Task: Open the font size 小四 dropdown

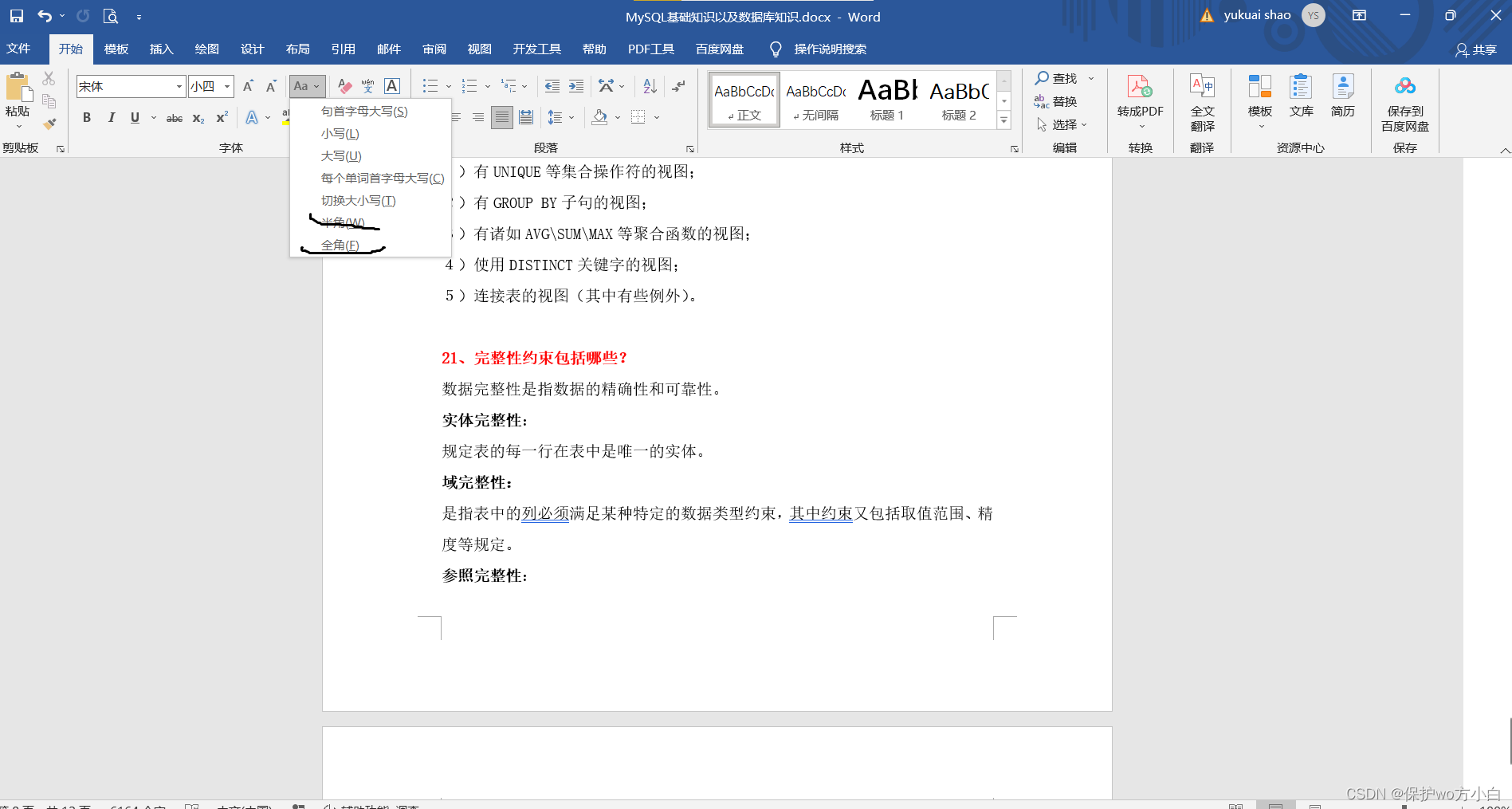Action: coord(227,86)
